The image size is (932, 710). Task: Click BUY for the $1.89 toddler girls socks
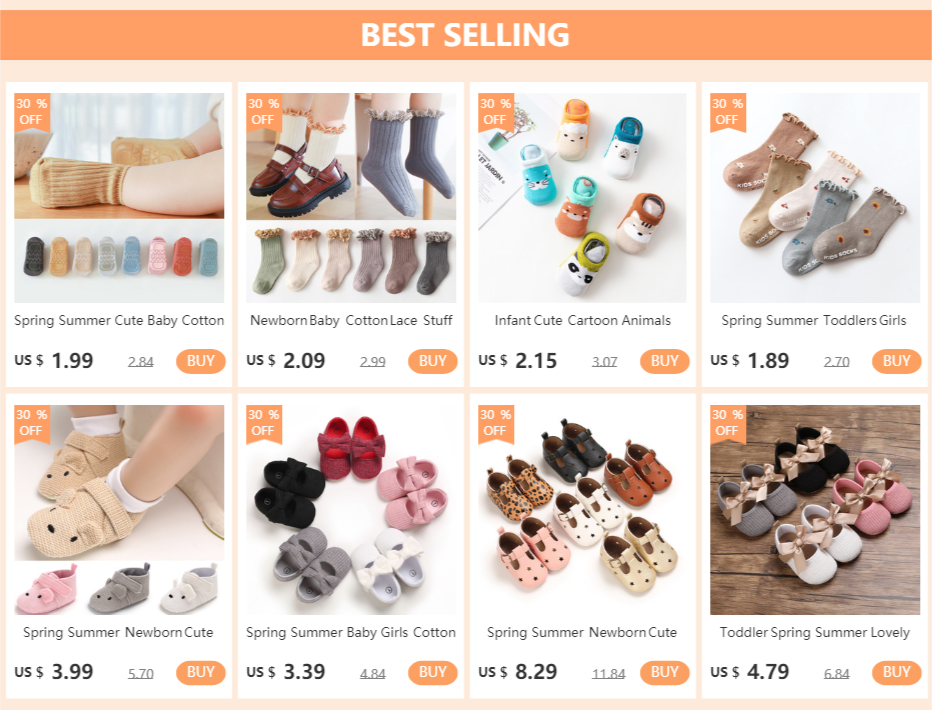point(896,361)
